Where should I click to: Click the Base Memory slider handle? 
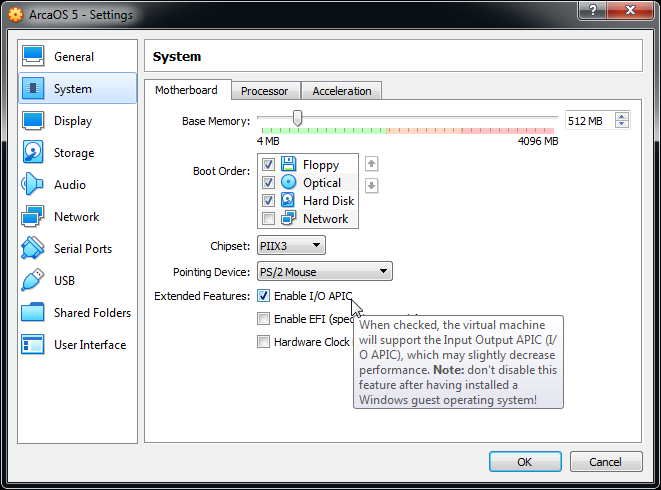click(298, 118)
